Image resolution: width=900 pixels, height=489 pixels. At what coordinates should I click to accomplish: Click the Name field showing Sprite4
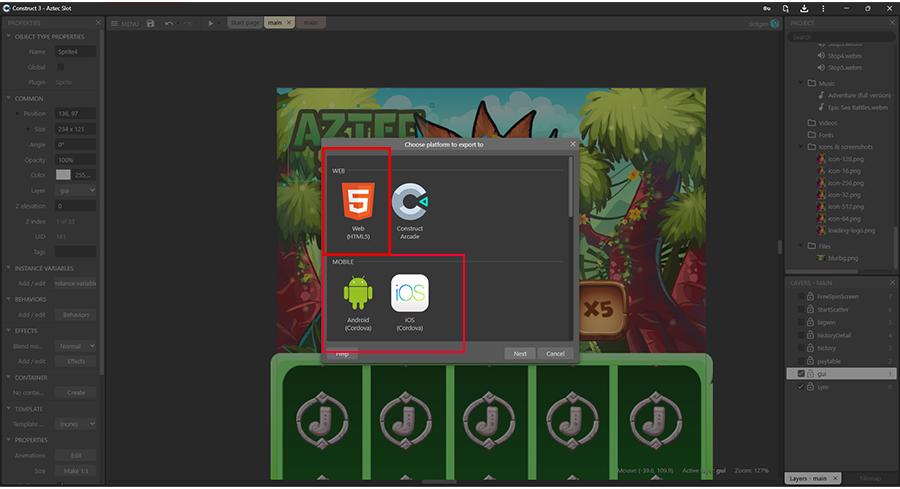coord(76,52)
